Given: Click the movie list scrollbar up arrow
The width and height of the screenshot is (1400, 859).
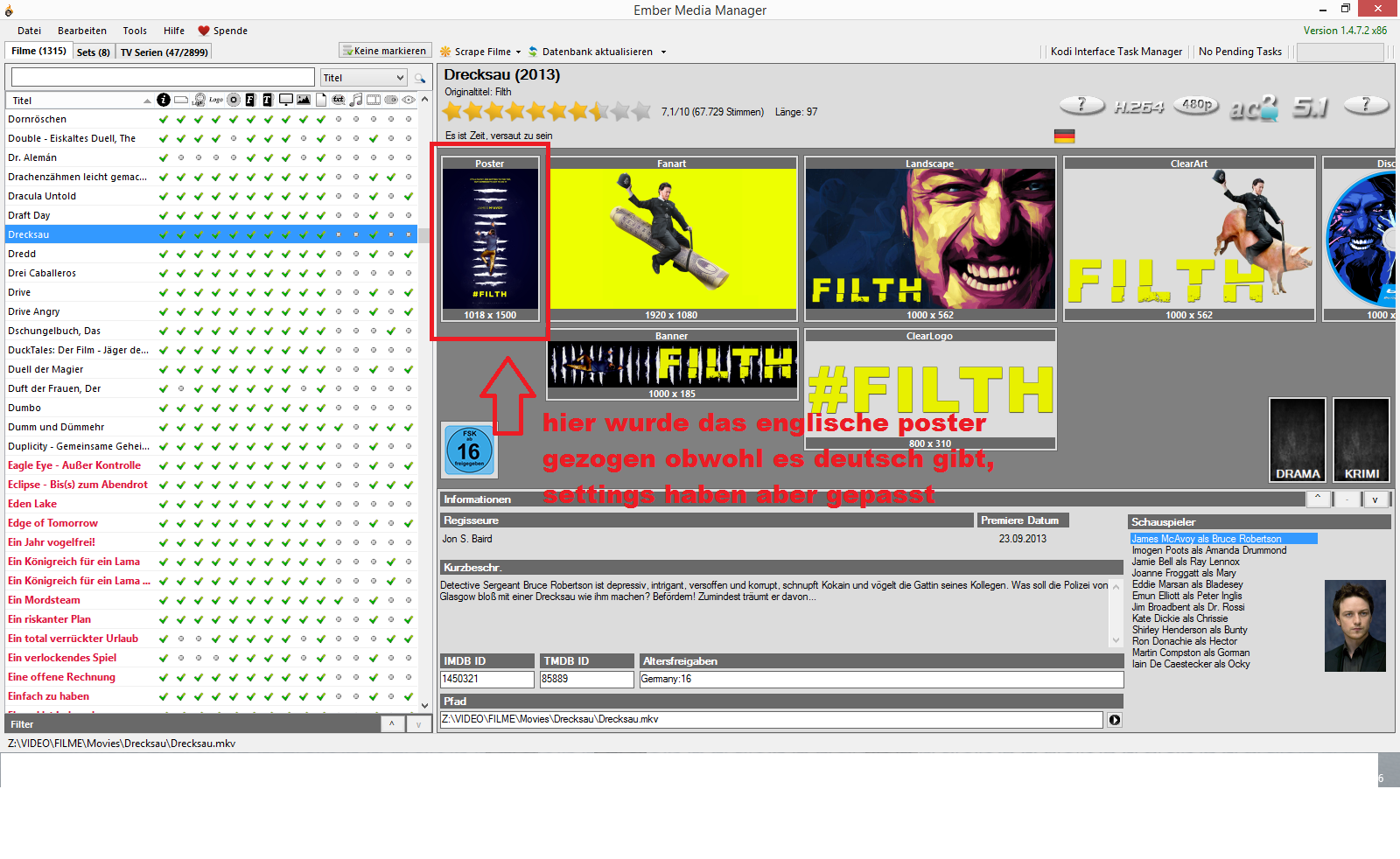Looking at the screenshot, I should 424,100.
